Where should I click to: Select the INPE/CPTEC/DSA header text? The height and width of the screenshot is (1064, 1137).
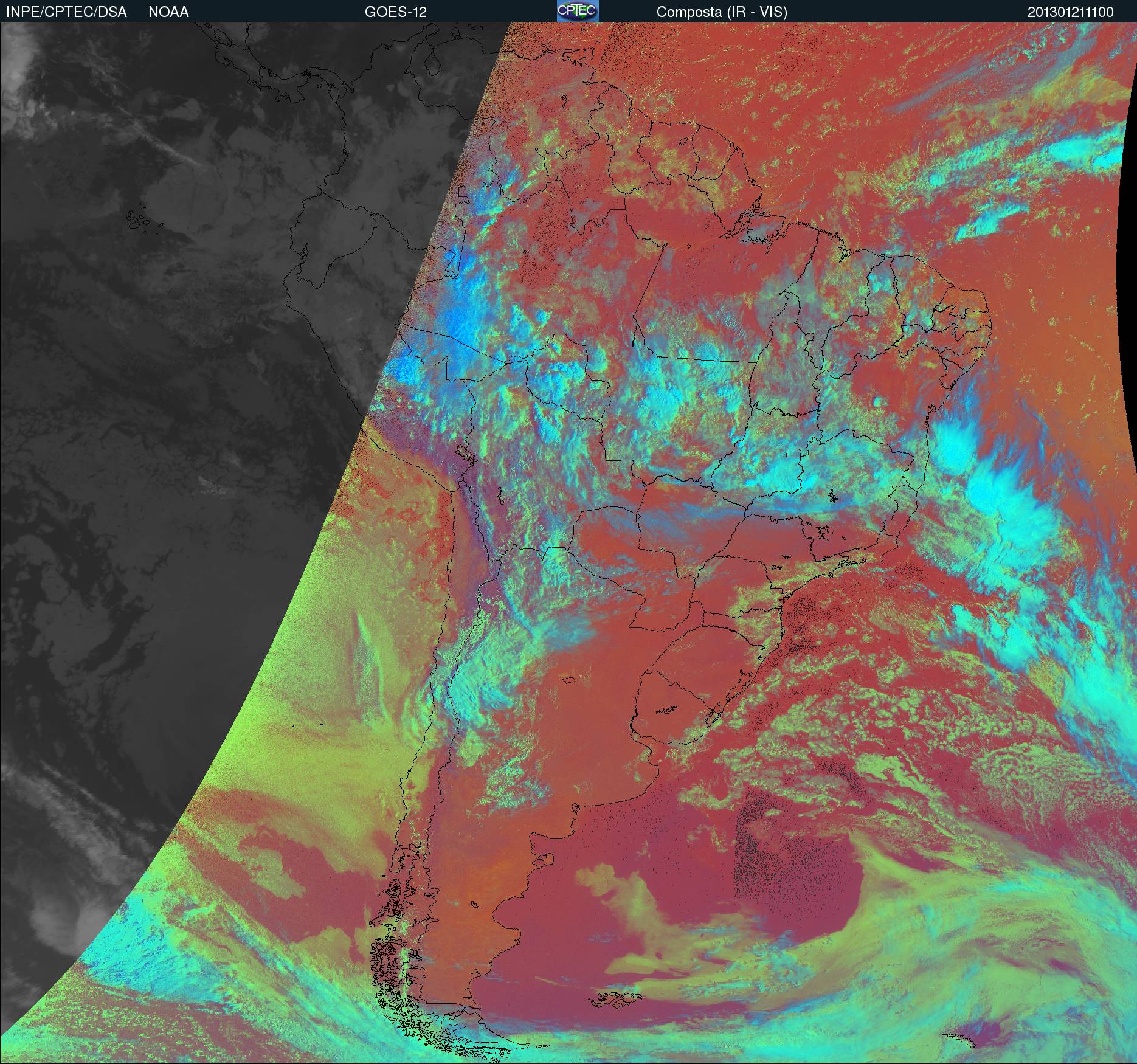66,12
